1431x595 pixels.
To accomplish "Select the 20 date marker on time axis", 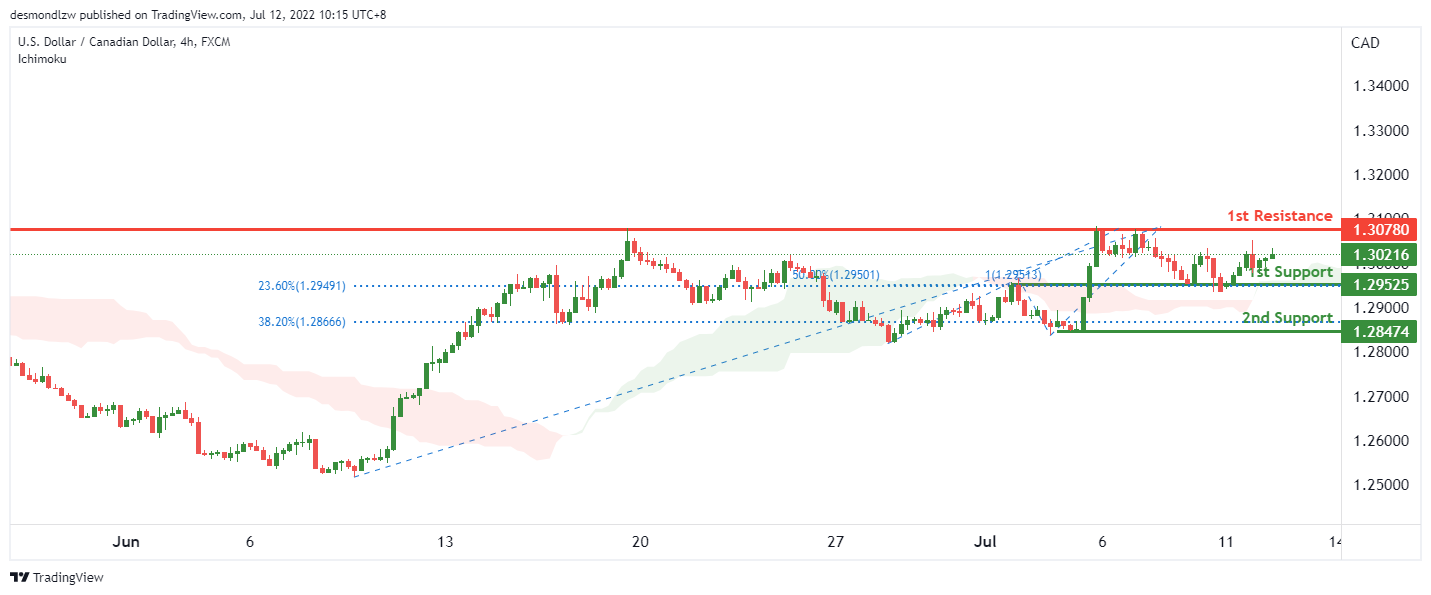I will (x=640, y=542).
